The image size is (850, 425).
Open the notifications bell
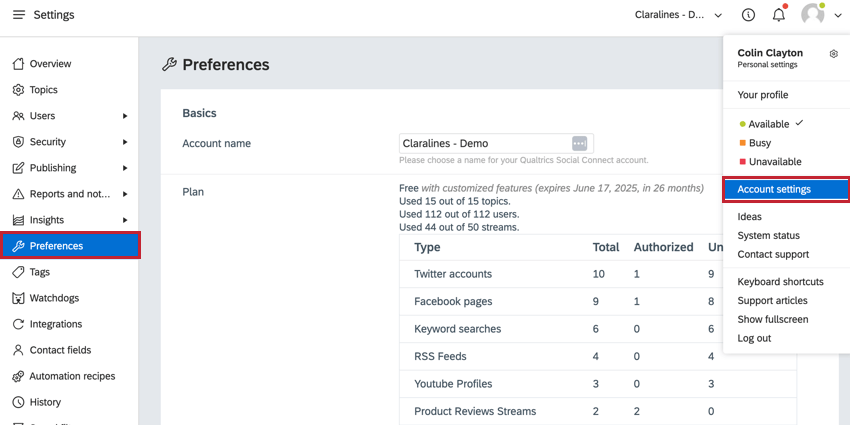[x=778, y=15]
